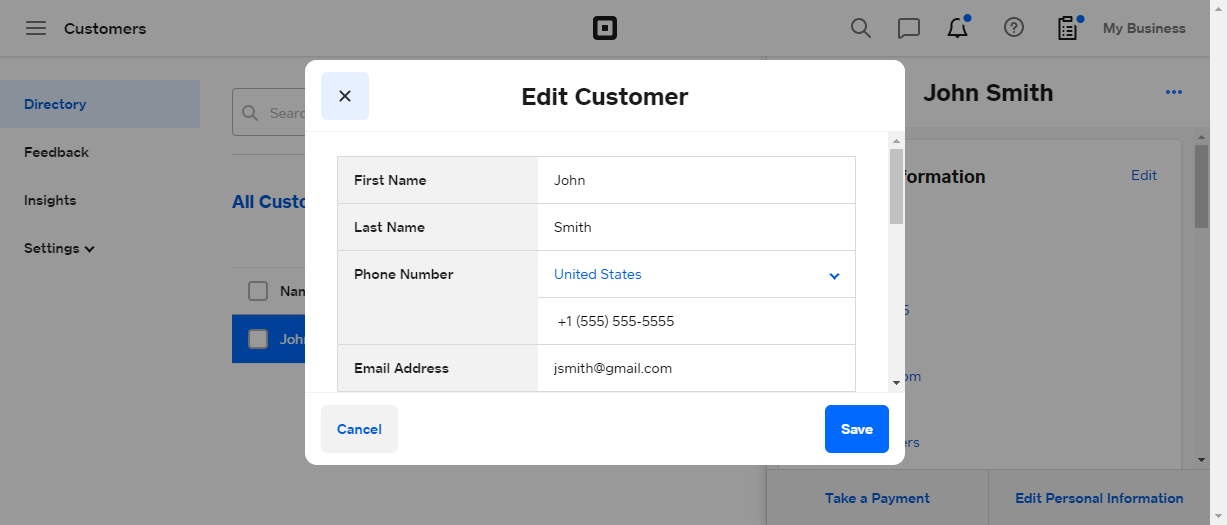
Task: Click Edit Personal Information button
Action: tap(1099, 498)
